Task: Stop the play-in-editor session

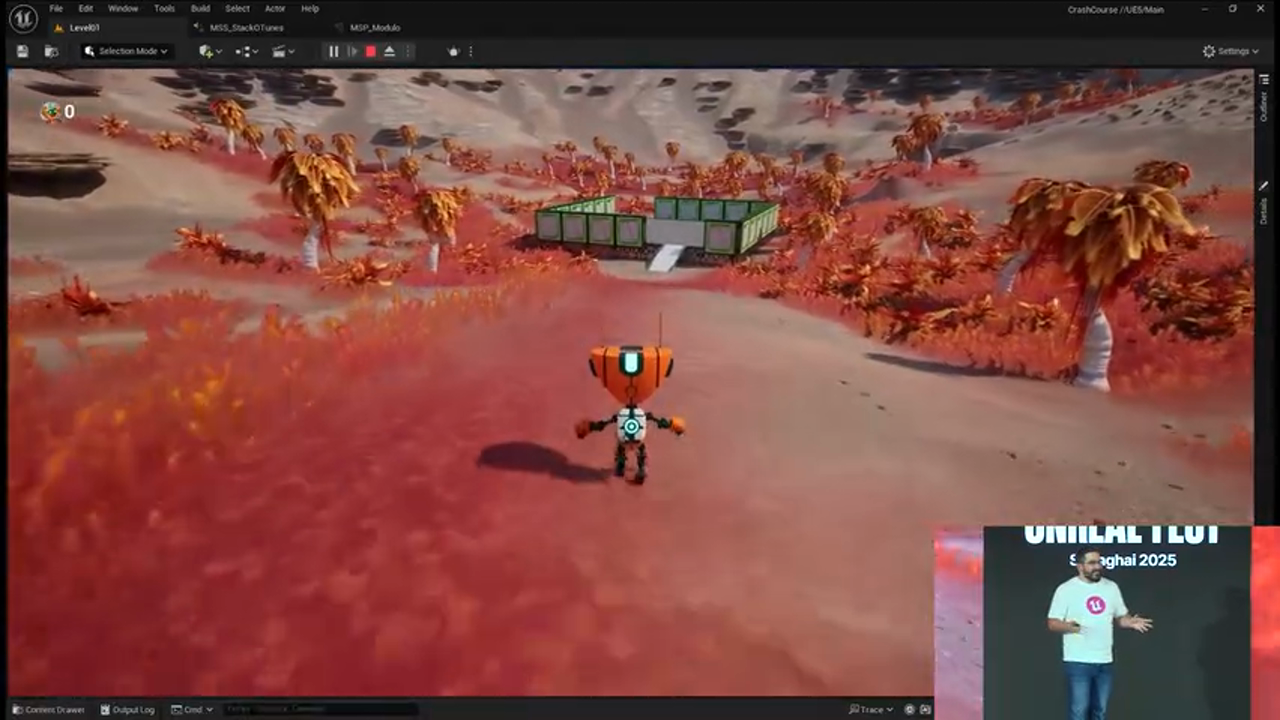Action: [370, 51]
